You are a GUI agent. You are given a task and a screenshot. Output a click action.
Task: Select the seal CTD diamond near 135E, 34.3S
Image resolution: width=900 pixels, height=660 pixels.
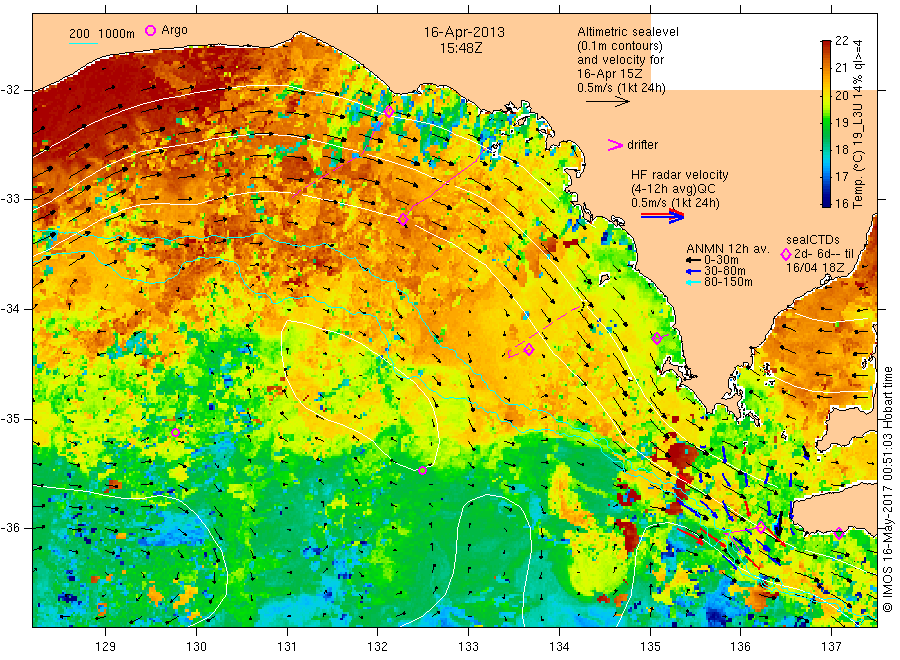click(x=657, y=339)
